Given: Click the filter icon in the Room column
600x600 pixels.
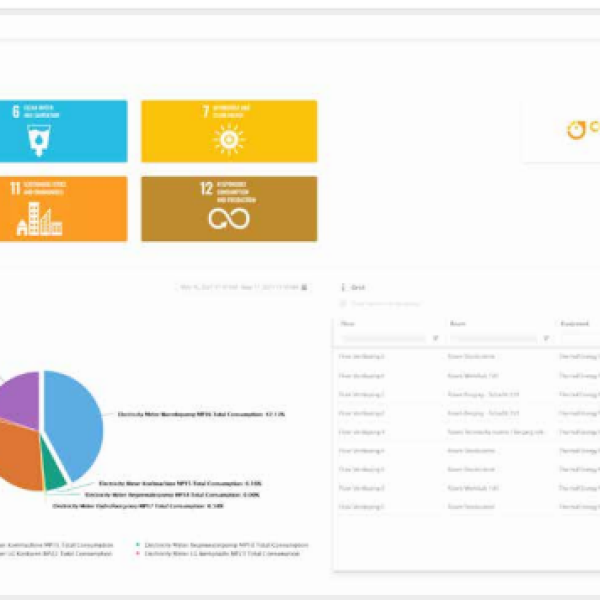Looking at the screenshot, I should pos(546,338).
